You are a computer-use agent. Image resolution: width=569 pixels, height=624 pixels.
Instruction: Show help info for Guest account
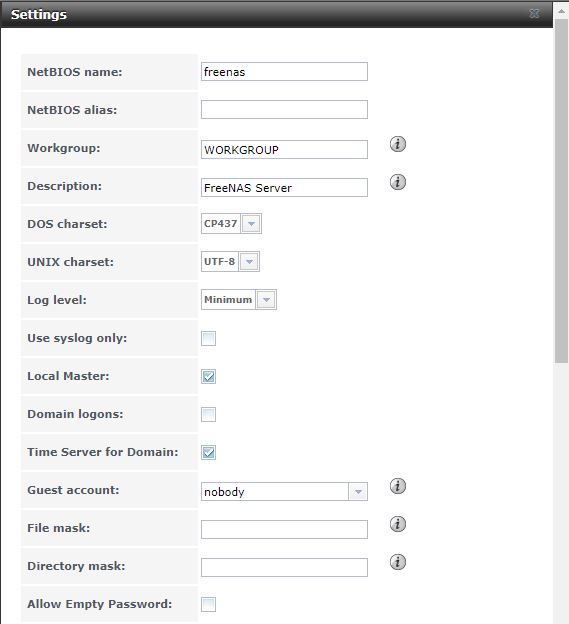coord(398,486)
